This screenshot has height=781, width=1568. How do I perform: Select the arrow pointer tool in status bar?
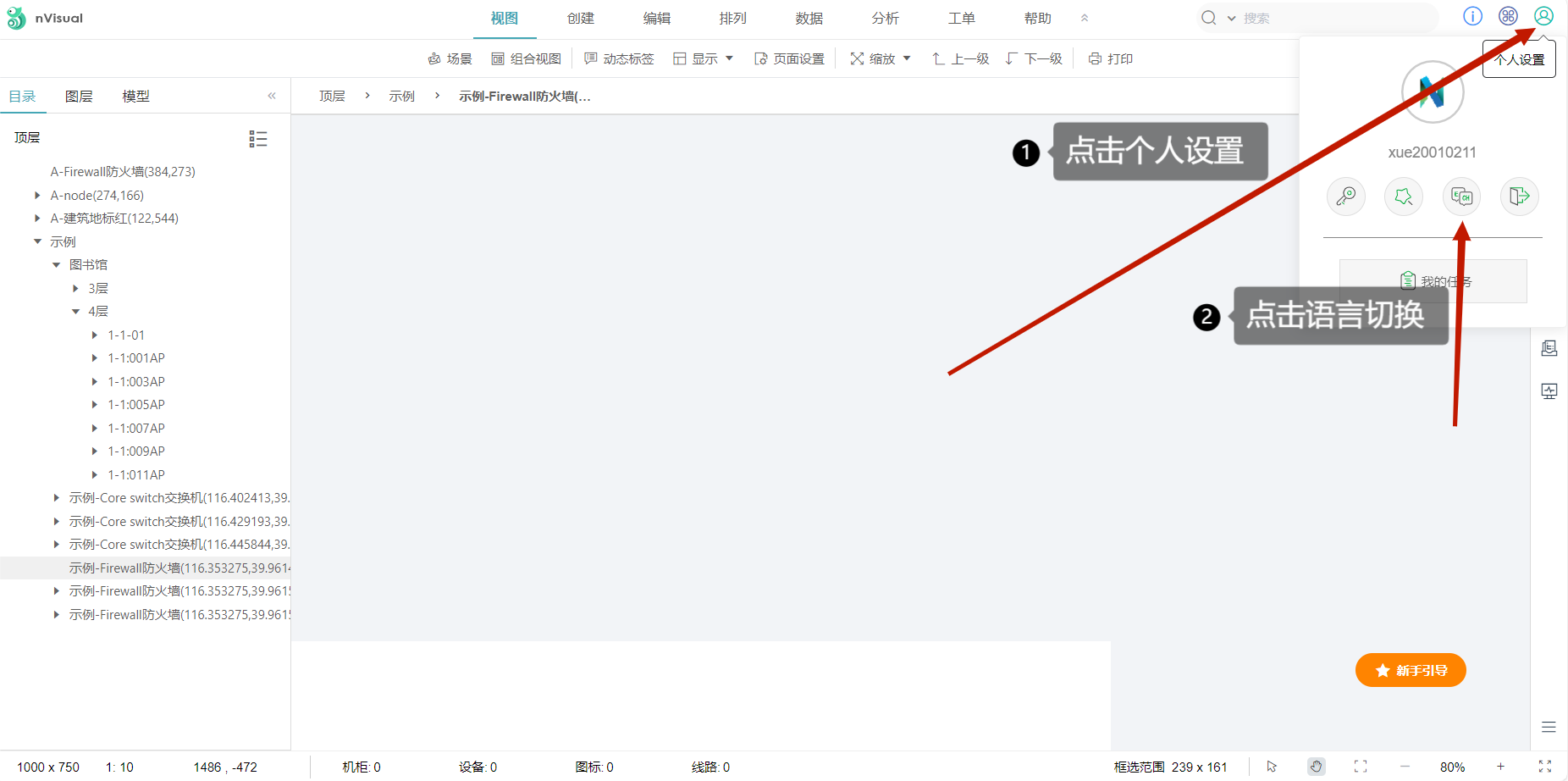tap(1272, 767)
